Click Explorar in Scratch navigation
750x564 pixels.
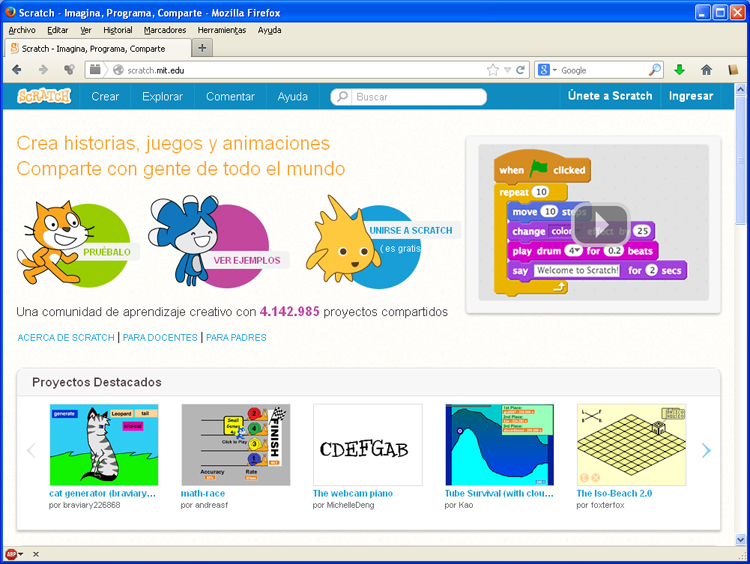point(163,96)
